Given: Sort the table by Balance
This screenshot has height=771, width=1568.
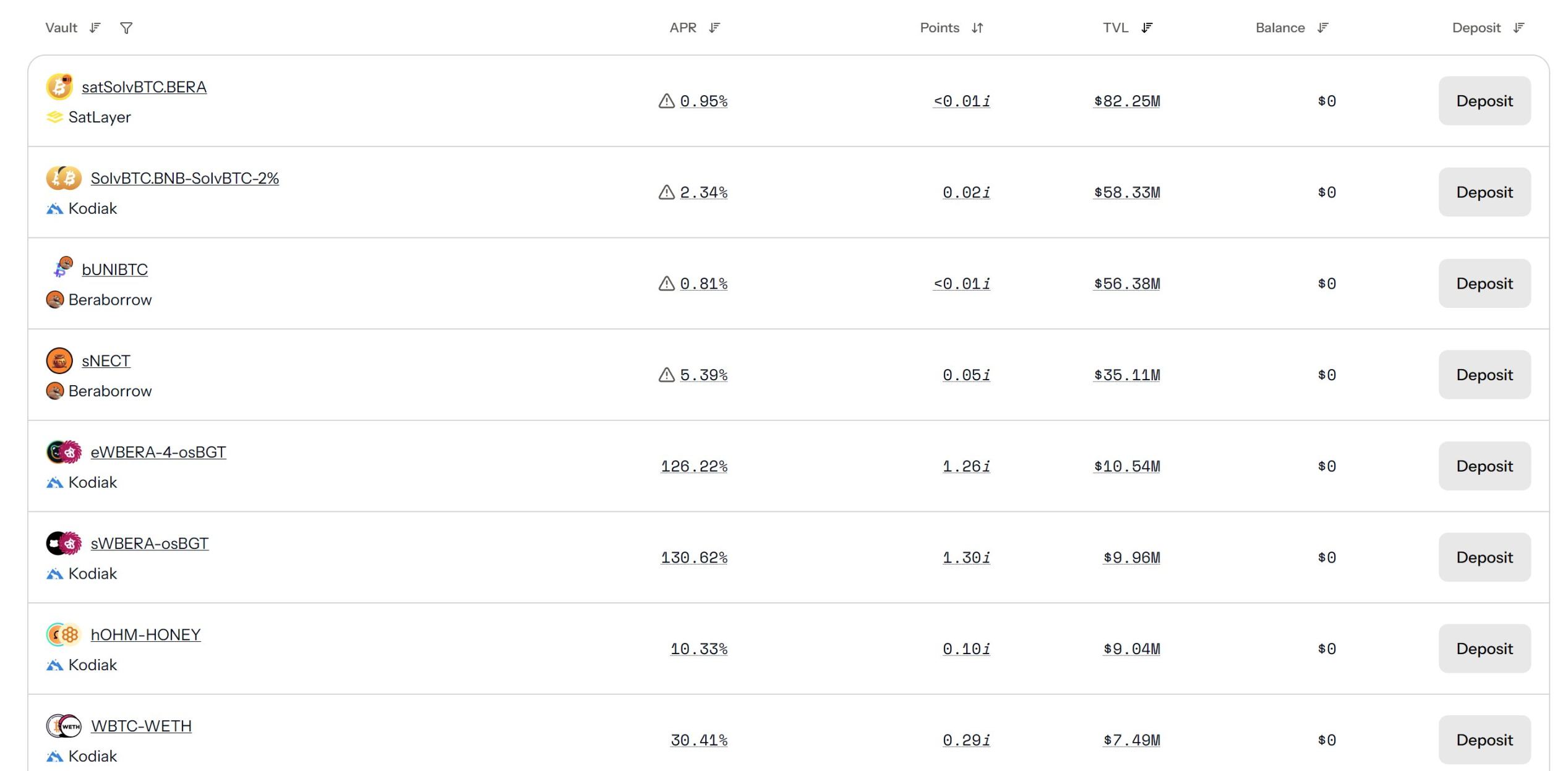Looking at the screenshot, I should coord(1323,28).
